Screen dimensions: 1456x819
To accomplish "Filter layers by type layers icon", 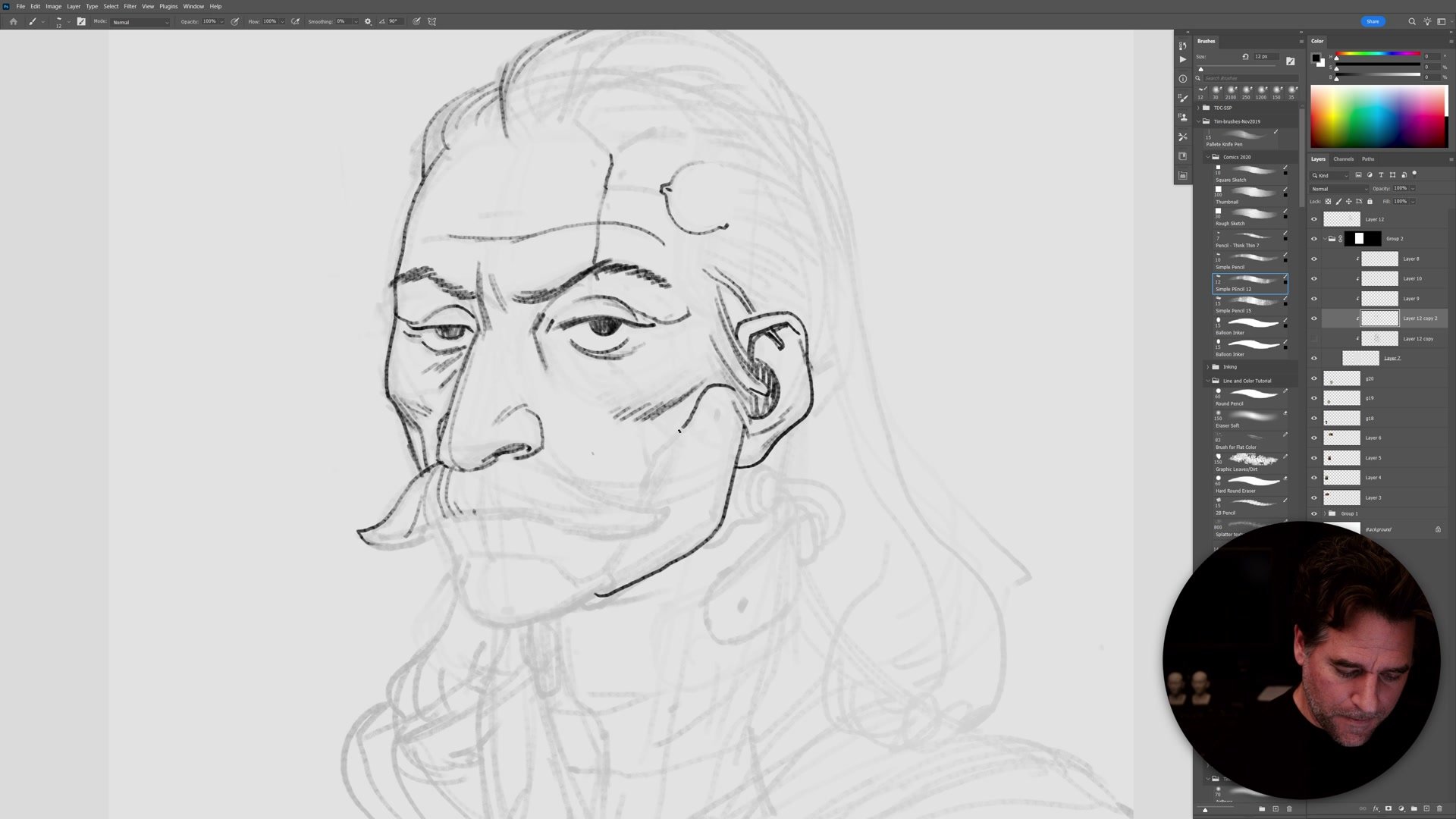I will [x=1381, y=175].
